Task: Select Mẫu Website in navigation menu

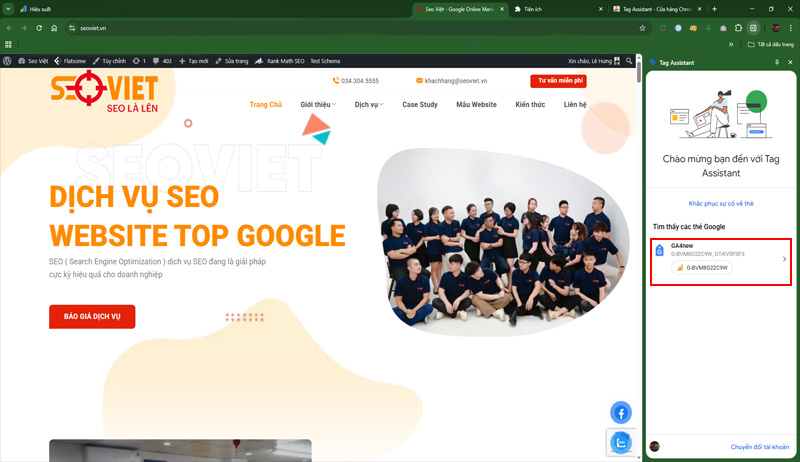Action: pos(476,104)
